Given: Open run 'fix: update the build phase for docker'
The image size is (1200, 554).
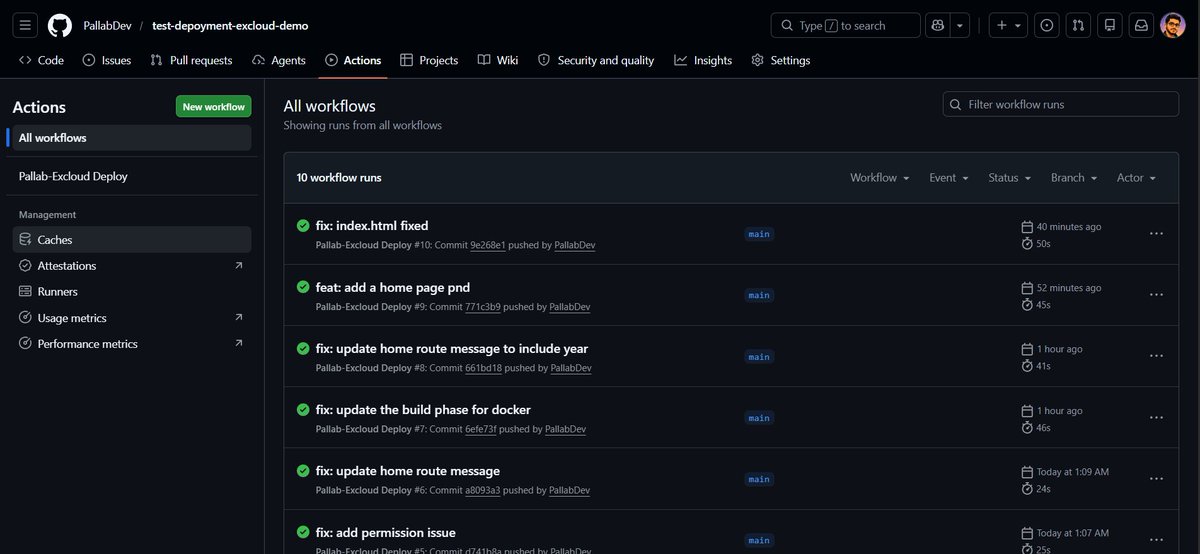Looking at the screenshot, I should pyautogui.click(x=423, y=410).
